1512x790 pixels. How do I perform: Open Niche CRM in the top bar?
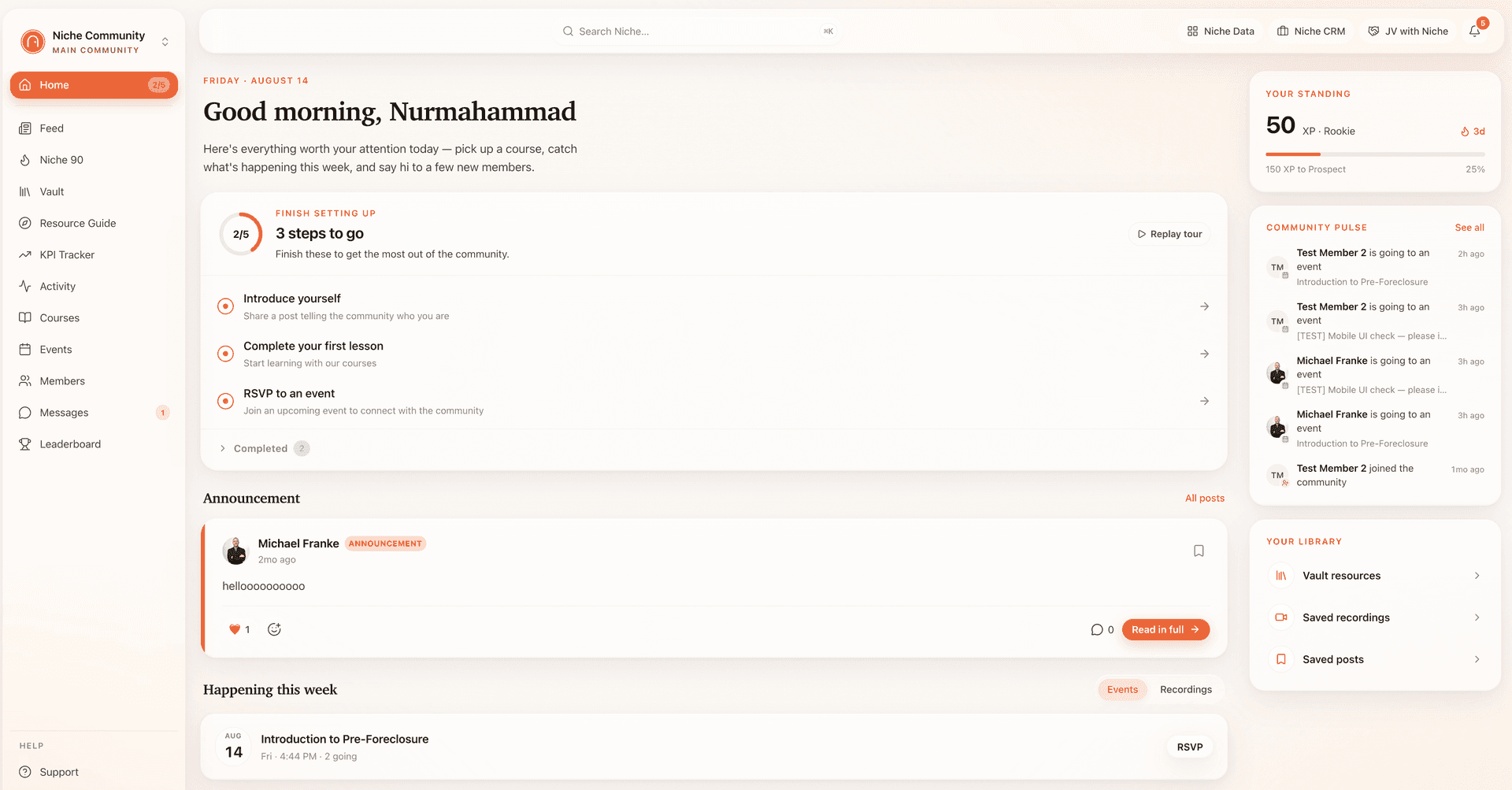[x=1311, y=32]
